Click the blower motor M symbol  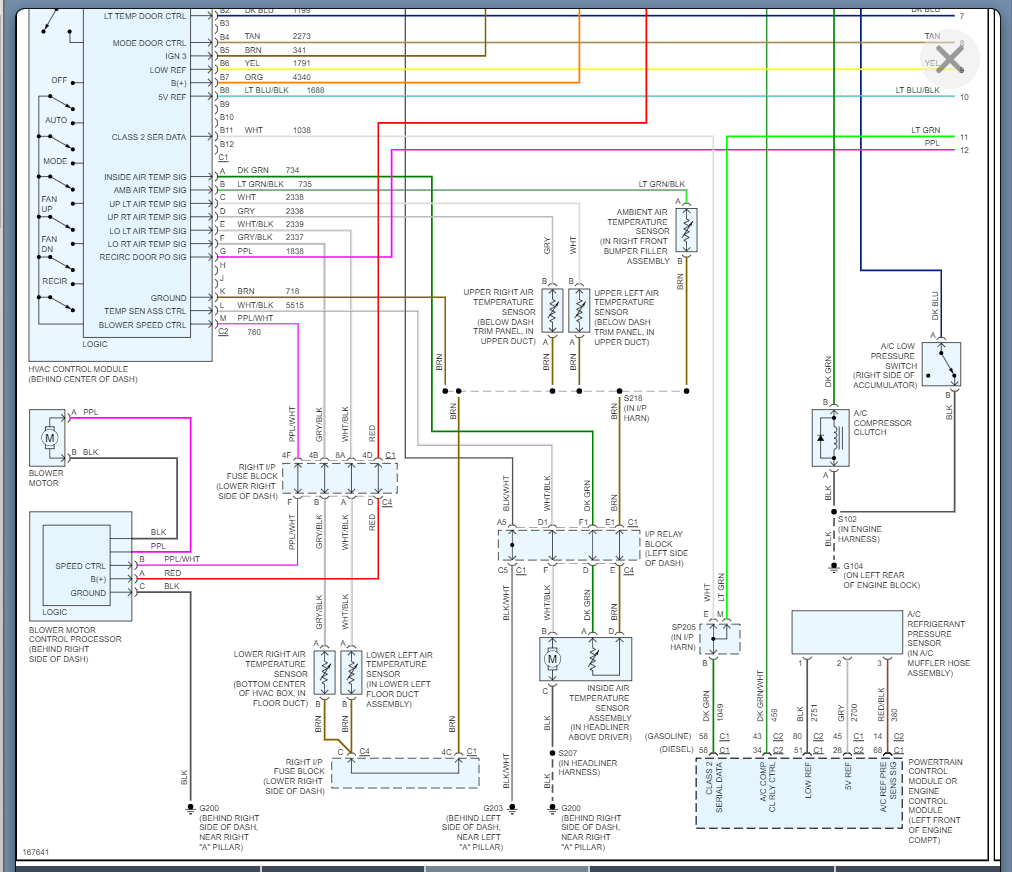(49, 438)
